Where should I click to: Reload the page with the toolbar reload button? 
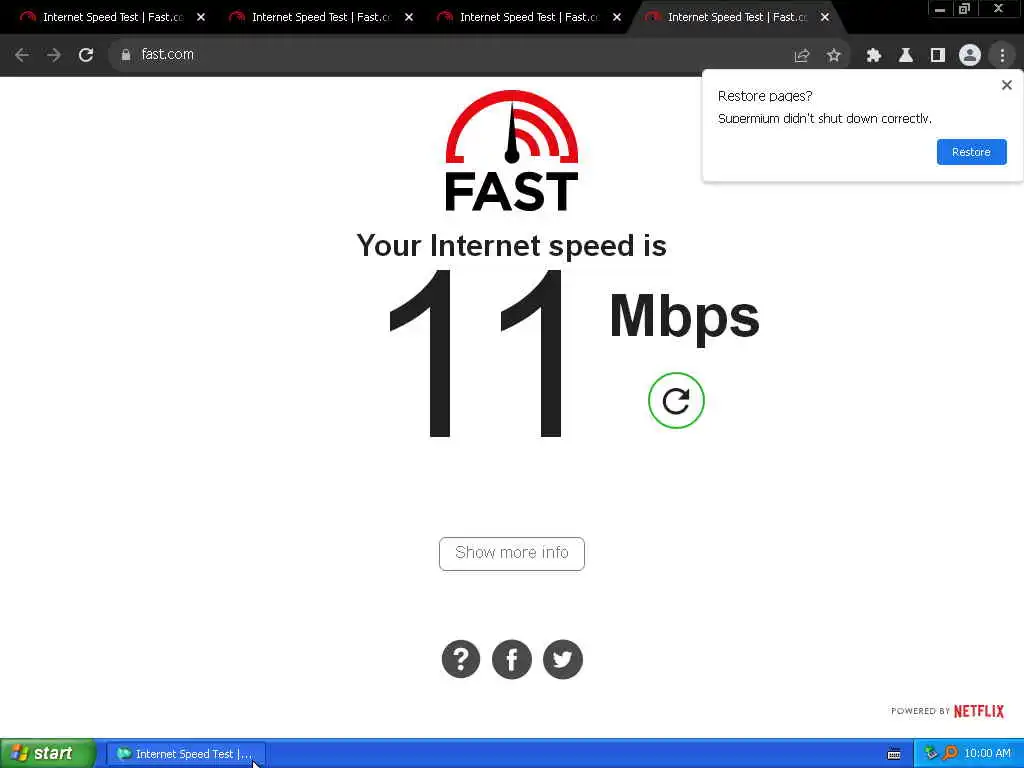[x=86, y=56]
